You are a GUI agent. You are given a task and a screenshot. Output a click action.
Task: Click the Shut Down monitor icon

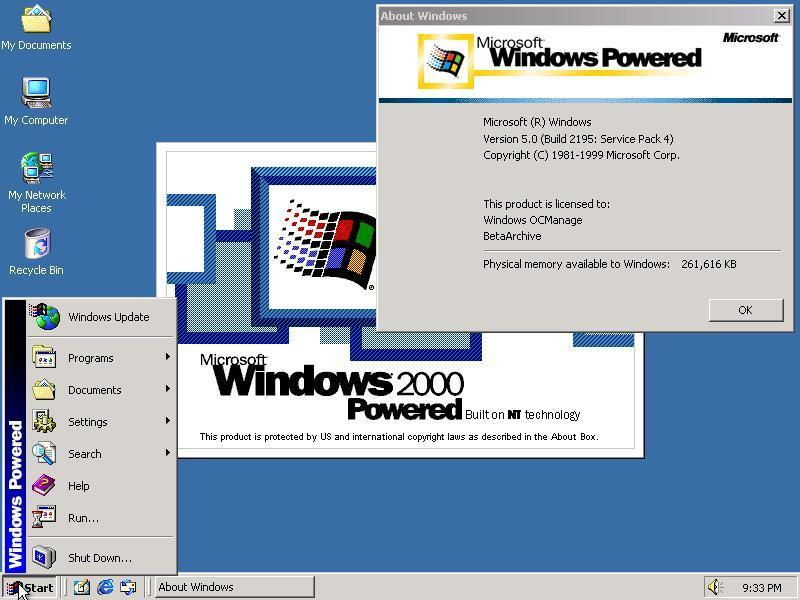click(x=44, y=557)
